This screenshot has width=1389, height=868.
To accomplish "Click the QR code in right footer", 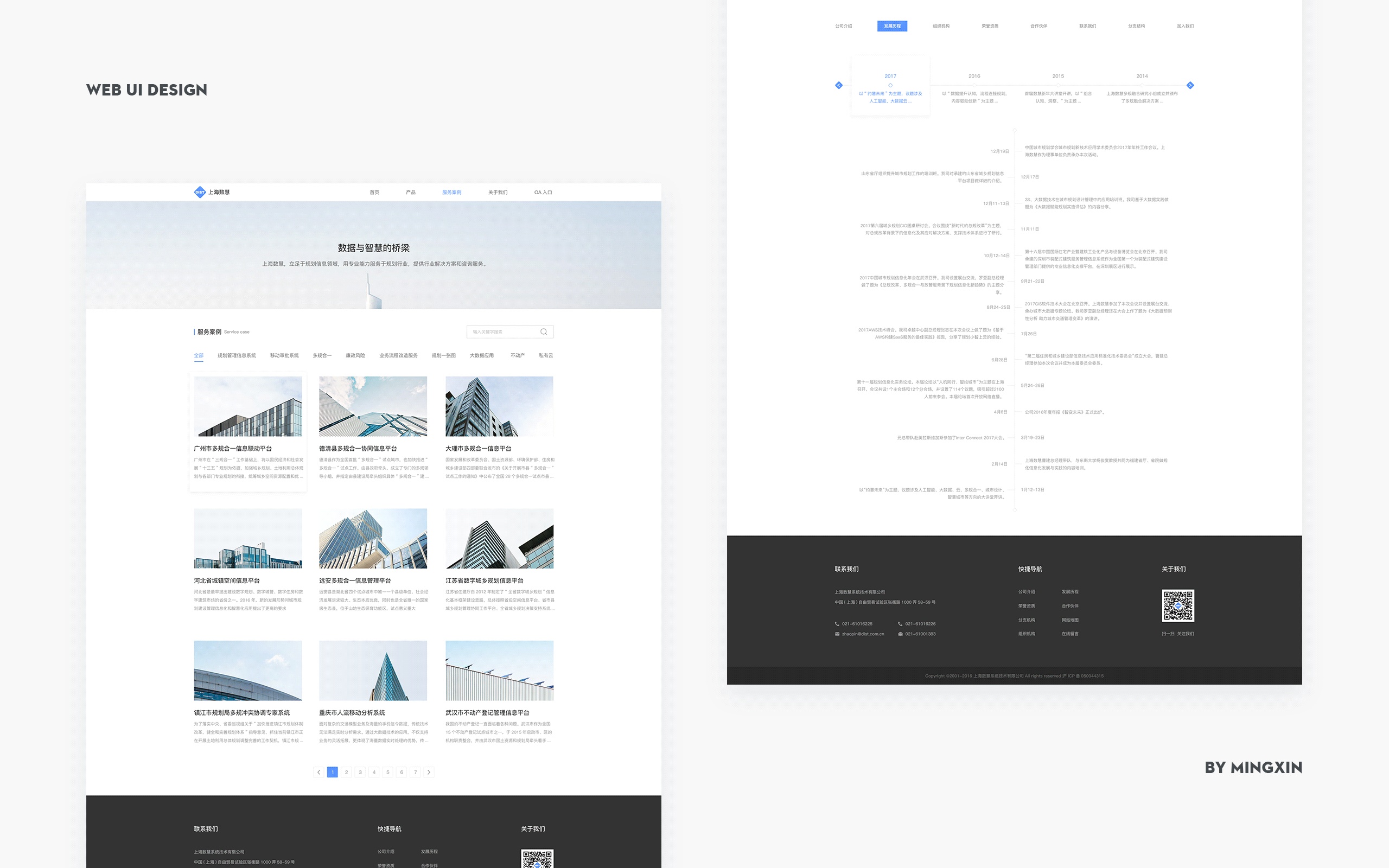I will [x=1178, y=605].
